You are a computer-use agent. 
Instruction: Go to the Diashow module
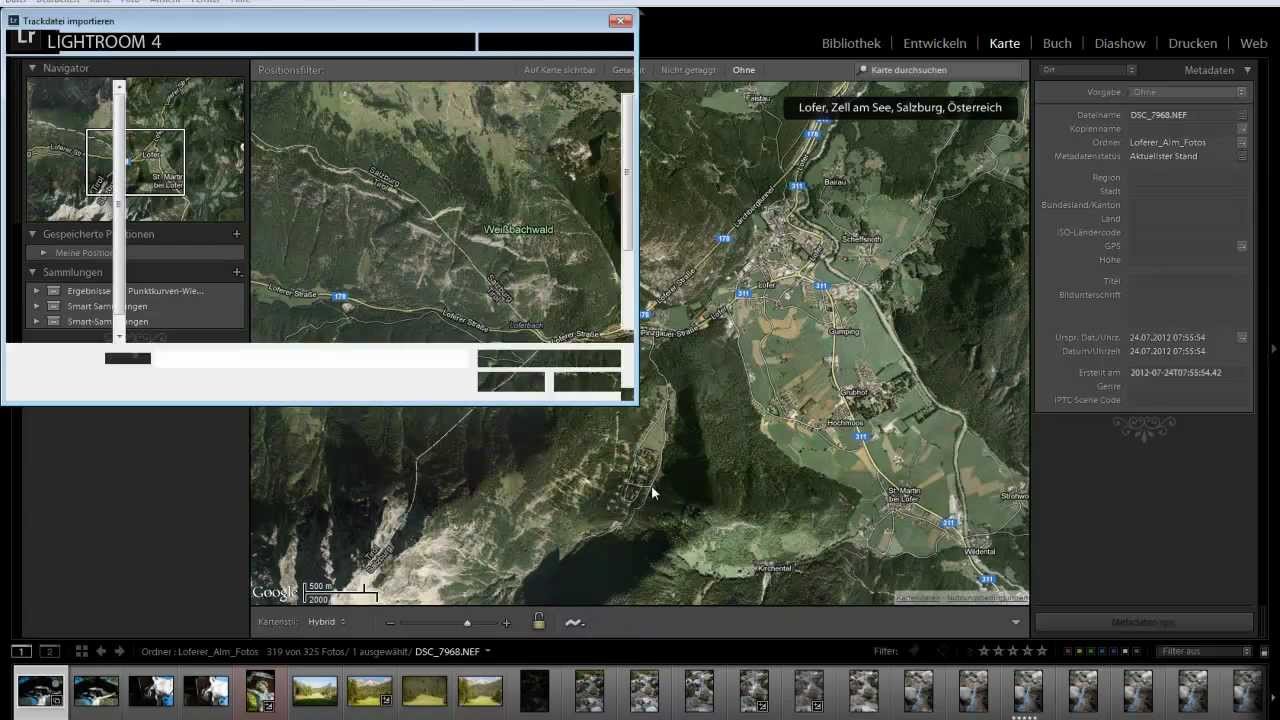(1120, 43)
